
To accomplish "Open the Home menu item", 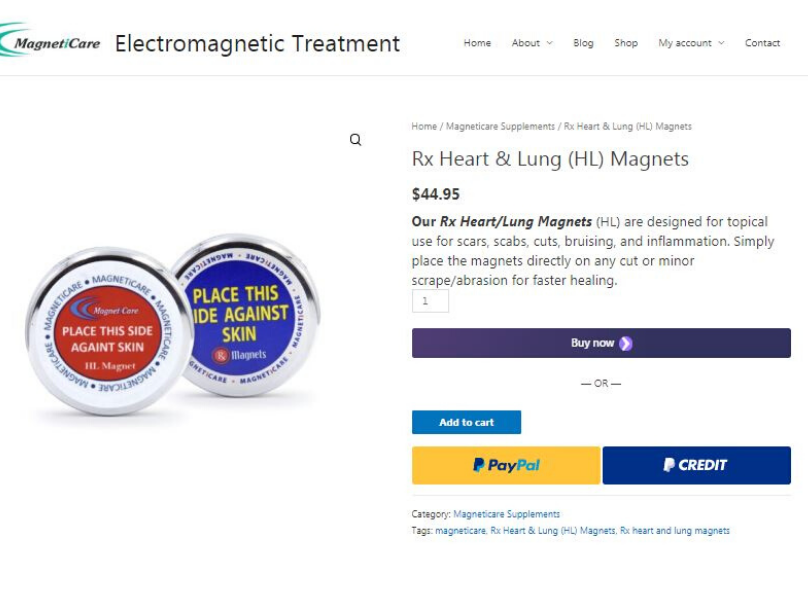I will pyautogui.click(x=477, y=43).
